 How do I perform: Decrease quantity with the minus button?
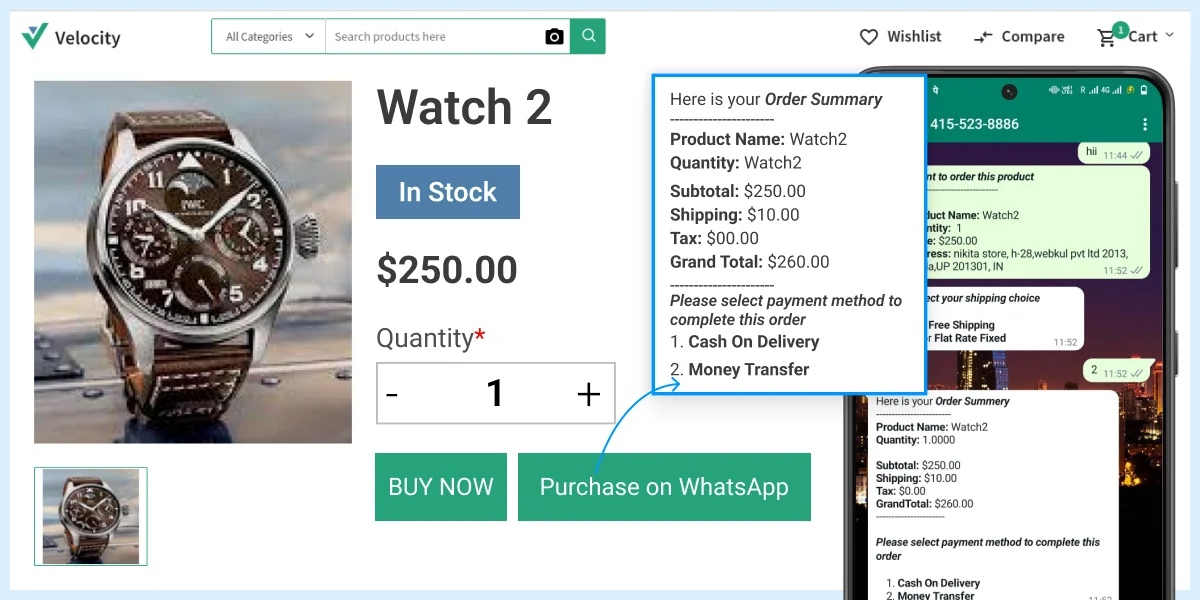coord(392,394)
